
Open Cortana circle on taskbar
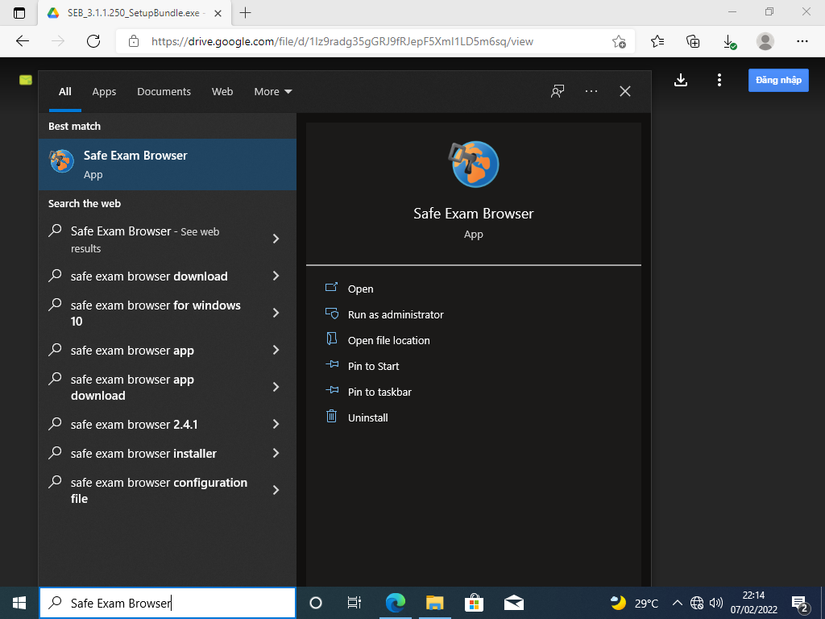(x=316, y=603)
